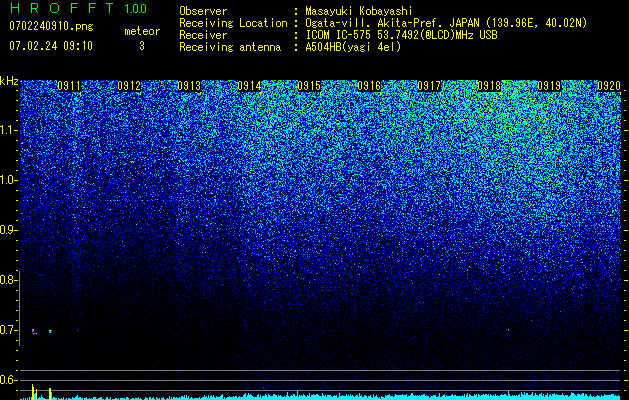Click the meteor label
Screen dimensions: 629x400
click(142, 31)
